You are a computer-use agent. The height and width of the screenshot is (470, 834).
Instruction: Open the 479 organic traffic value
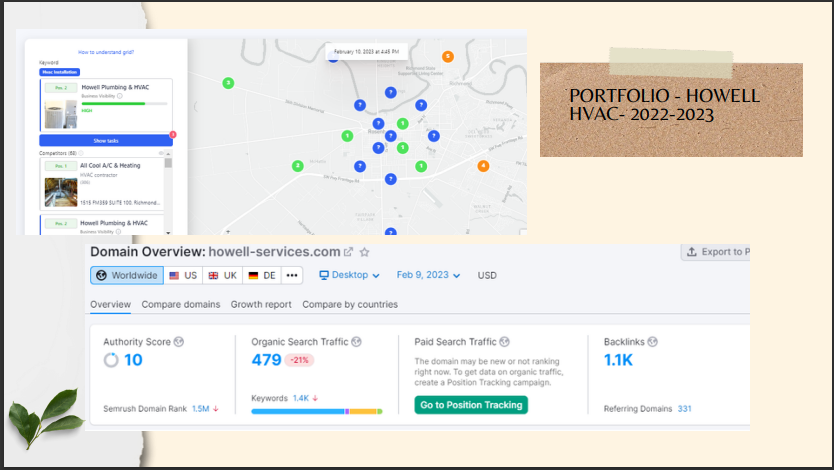click(x=266, y=360)
